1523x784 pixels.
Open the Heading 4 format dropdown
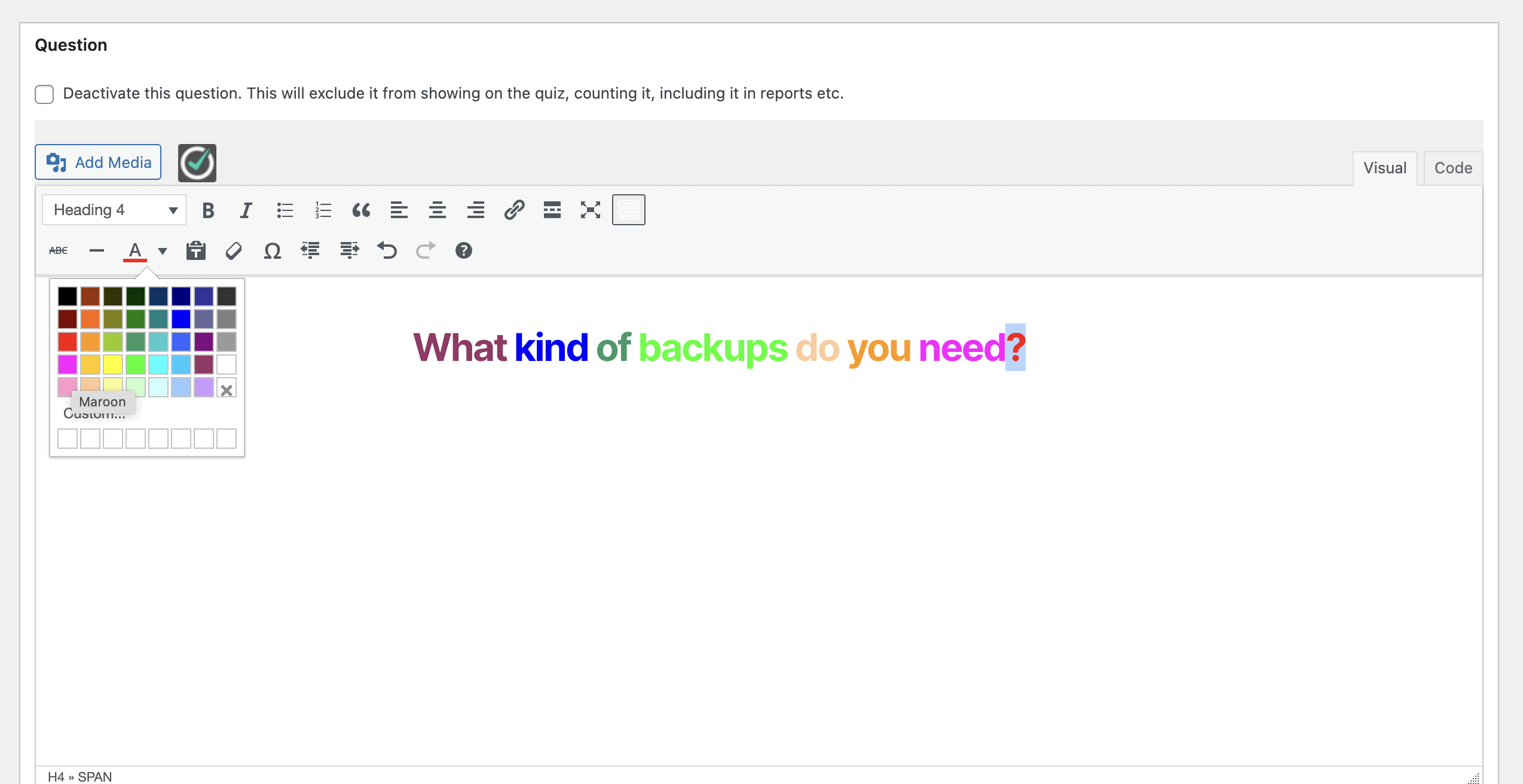114,210
